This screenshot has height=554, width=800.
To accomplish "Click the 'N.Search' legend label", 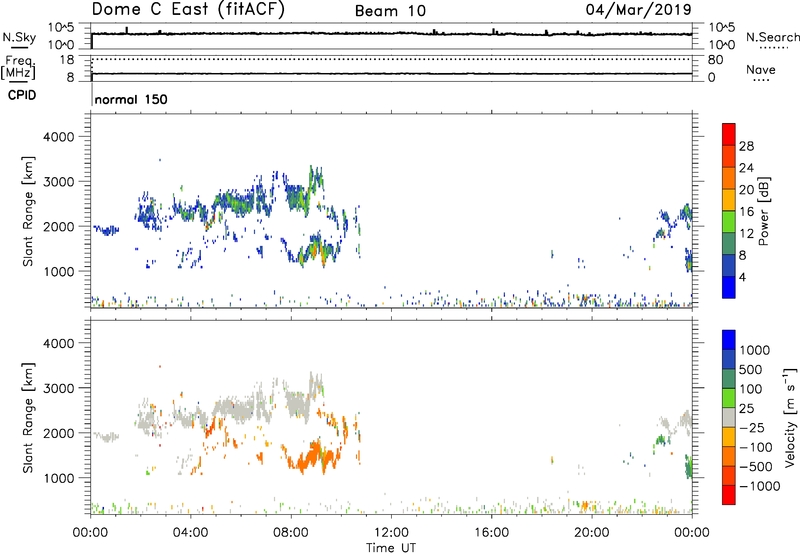I will point(773,37).
